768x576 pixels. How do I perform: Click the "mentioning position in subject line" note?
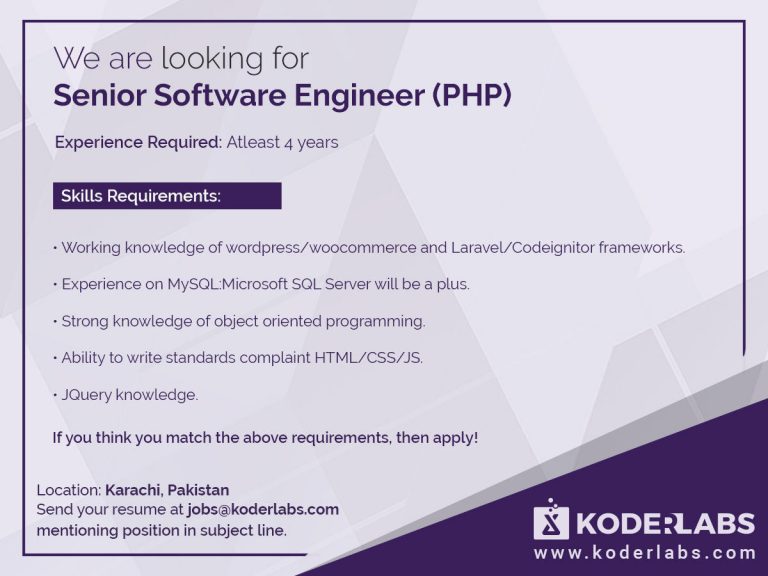(161, 529)
